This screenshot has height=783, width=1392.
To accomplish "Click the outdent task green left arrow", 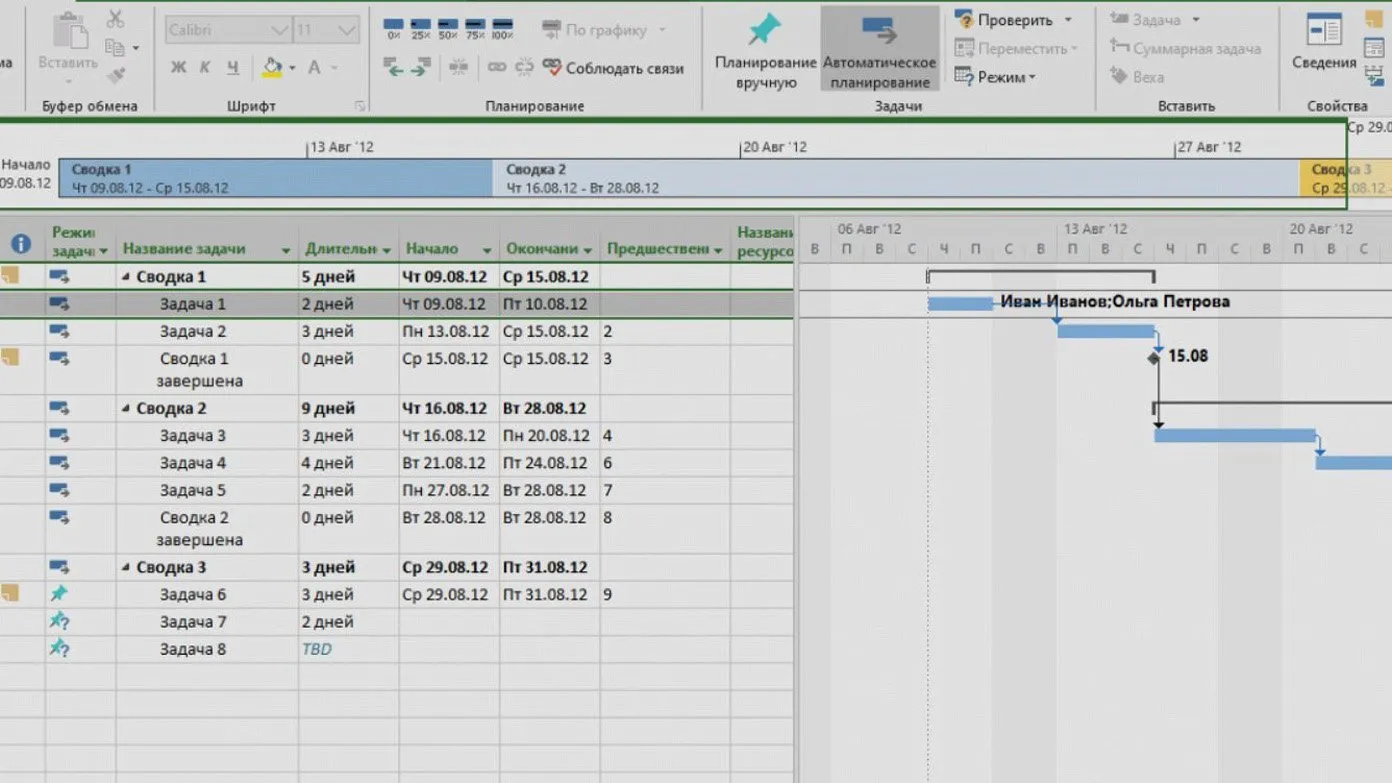I will pos(394,67).
